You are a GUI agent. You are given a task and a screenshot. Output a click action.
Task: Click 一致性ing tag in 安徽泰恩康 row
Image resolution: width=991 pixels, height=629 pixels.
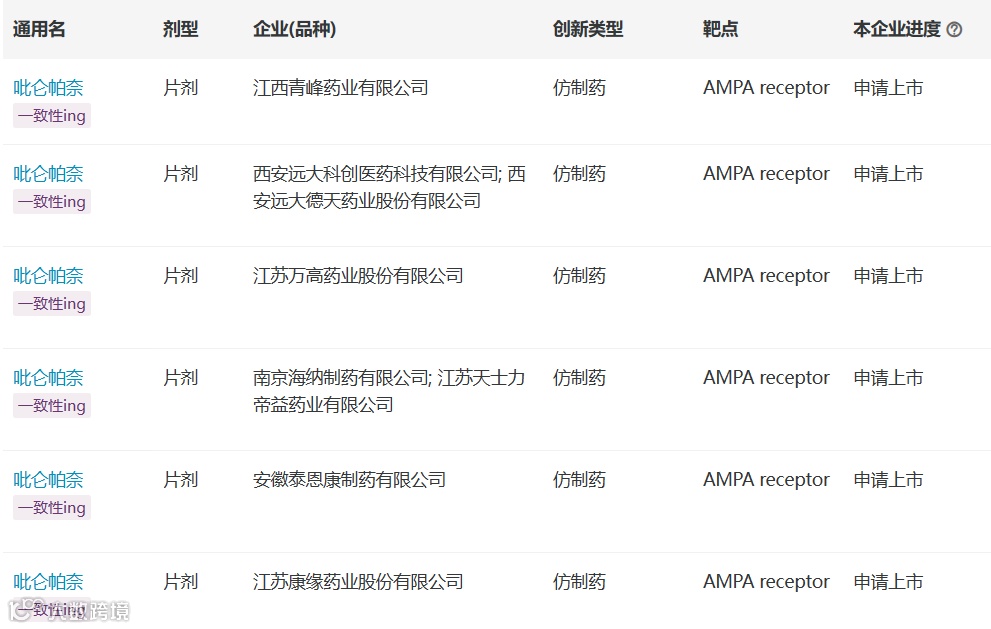pyautogui.click(x=52, y=508)
